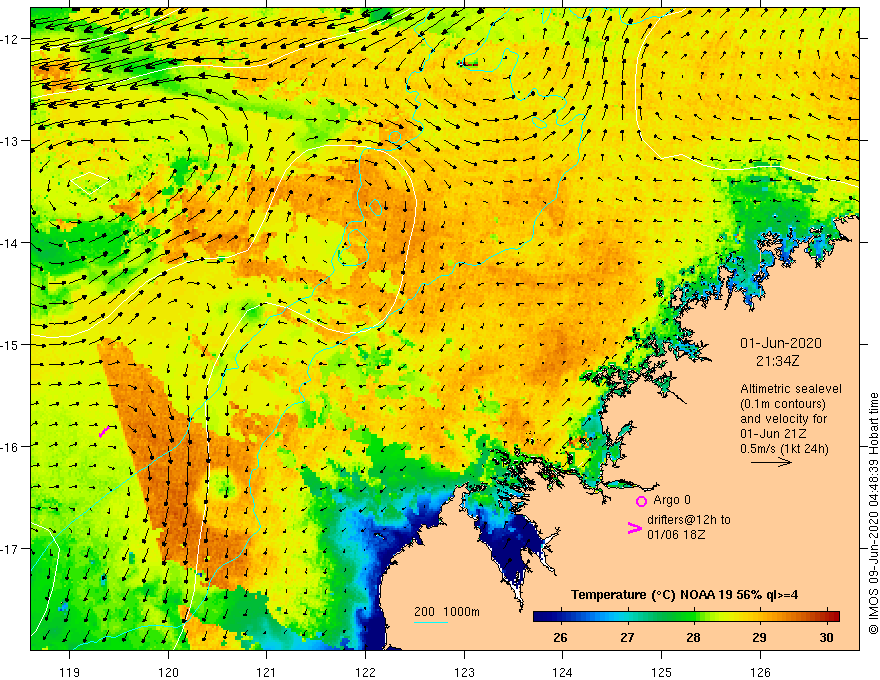
Task: Click the latitude label '-14'
Action: point(10,243)
